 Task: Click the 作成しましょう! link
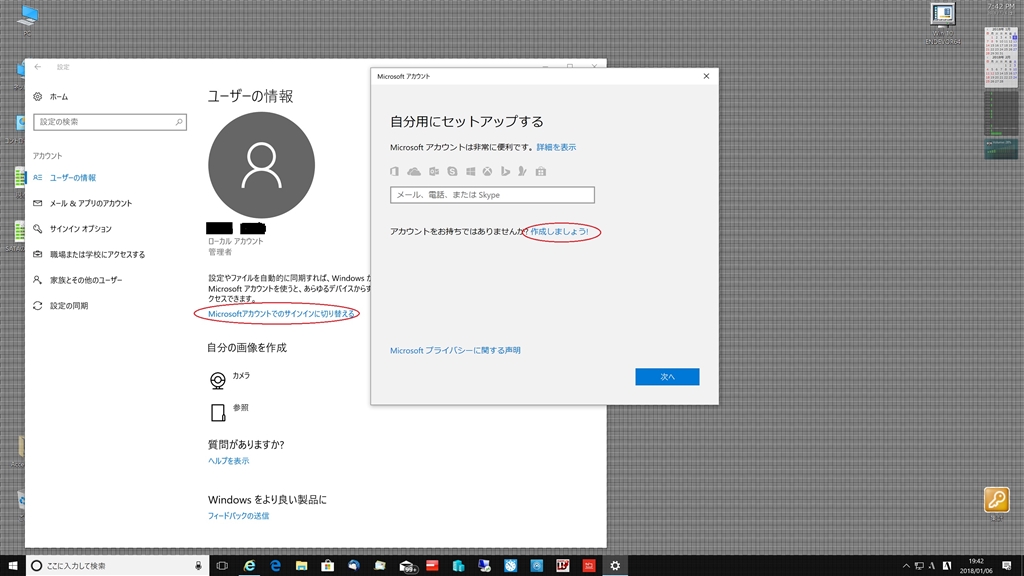pyautogui.click(x=559, y=231)
